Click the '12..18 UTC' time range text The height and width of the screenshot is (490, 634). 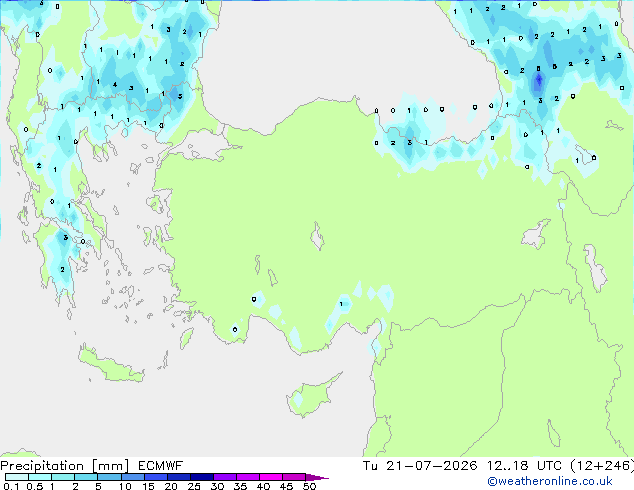(x=524, y=466)
